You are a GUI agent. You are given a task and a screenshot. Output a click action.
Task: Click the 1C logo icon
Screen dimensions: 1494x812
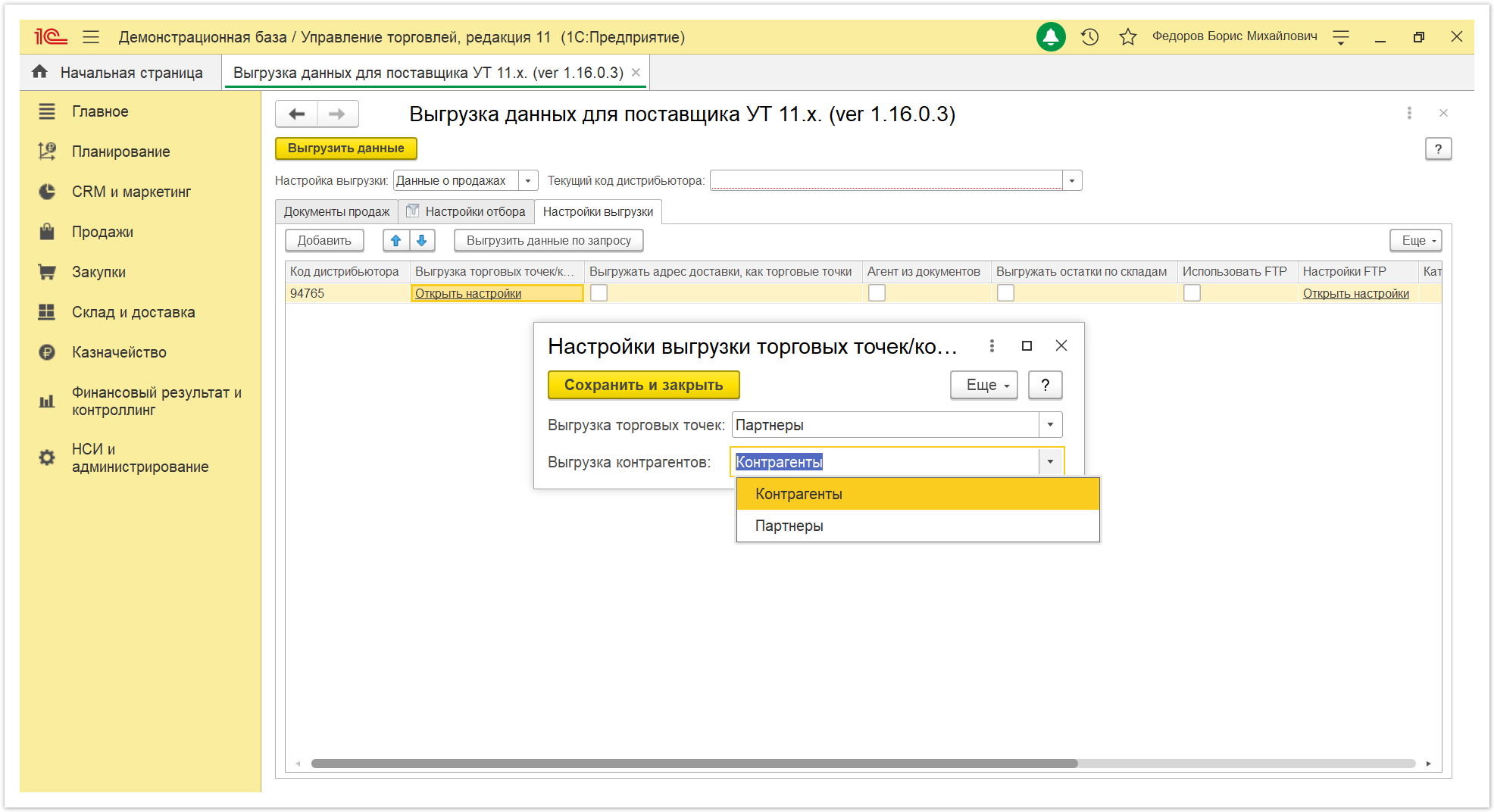pyautogui.click(x=51, y=36)
